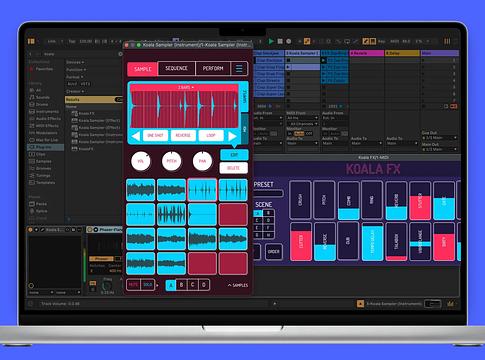
Task: Switch to the SAMPLE tab
Action: pos(143,69)
